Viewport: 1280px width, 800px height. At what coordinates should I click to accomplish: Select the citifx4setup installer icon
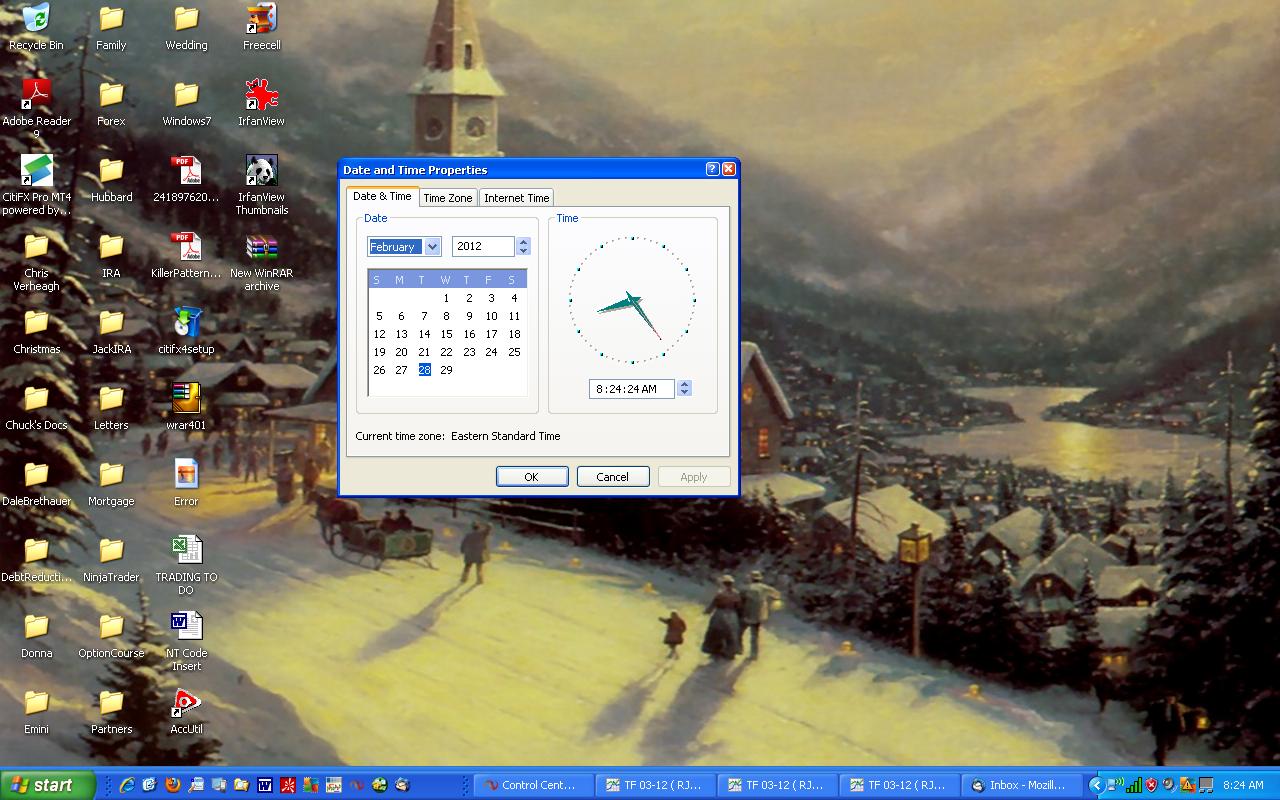(x=186, y=331)
